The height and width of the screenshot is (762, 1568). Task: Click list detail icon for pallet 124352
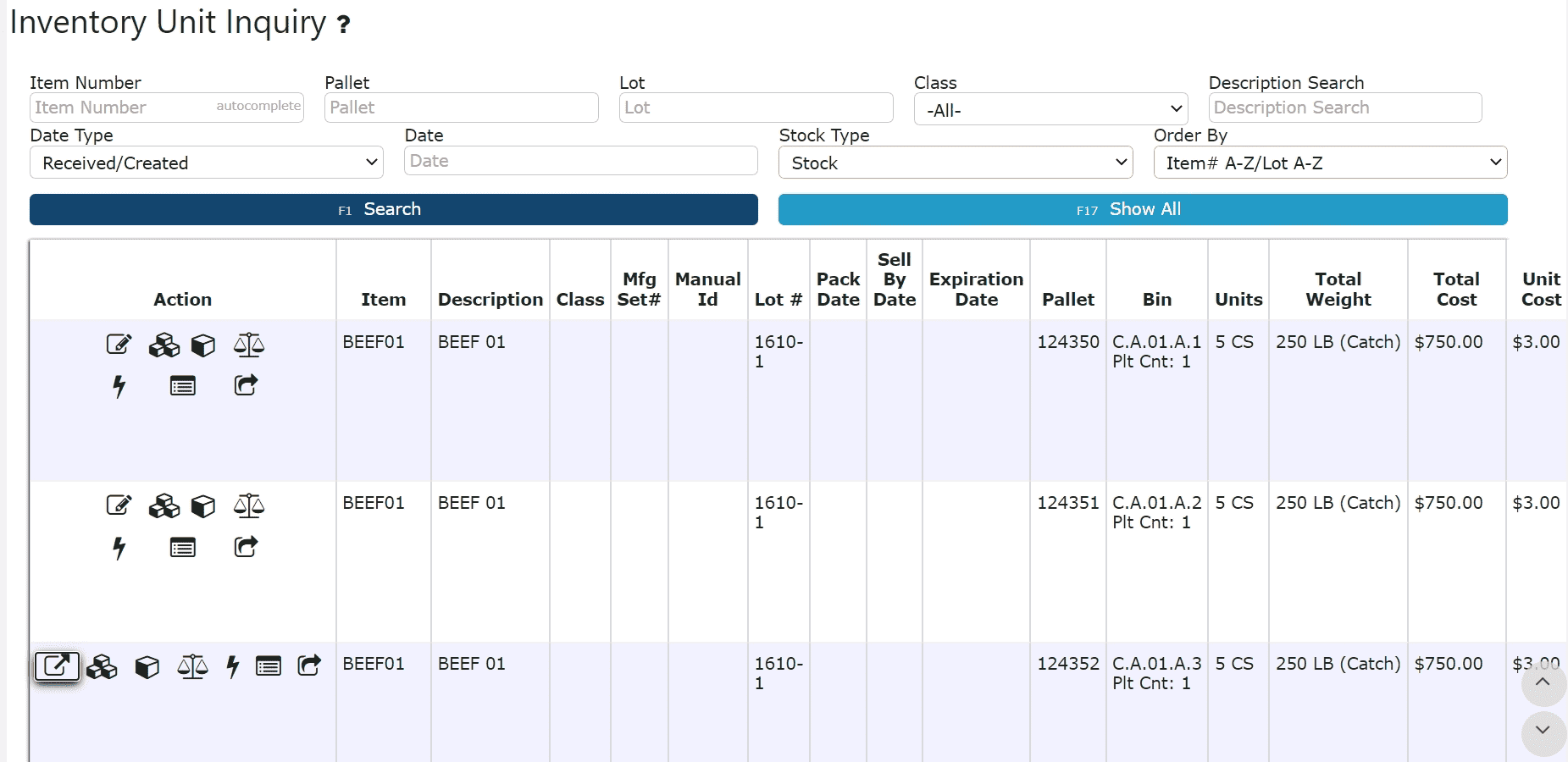269,666
